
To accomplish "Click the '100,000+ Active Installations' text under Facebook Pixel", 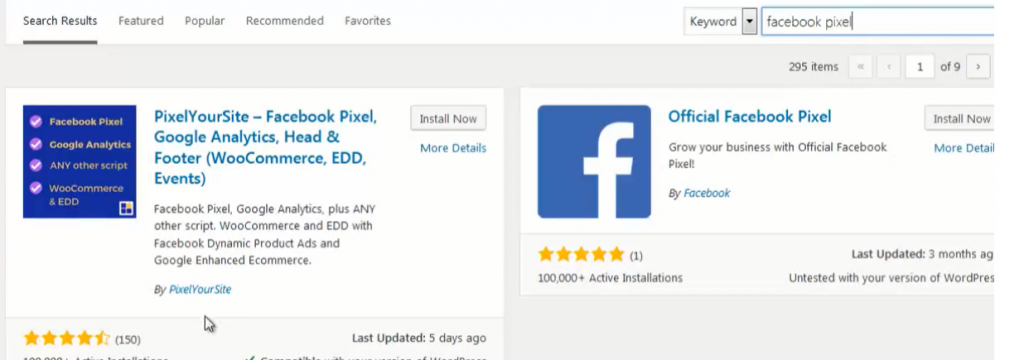I will coord(610,278).
